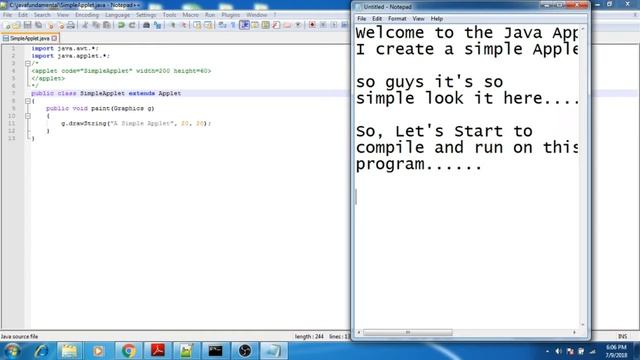This screenshot has height=360, width=640.
Task: Click the Stop Recording macro icon
Action: click(x=323, y=25)
